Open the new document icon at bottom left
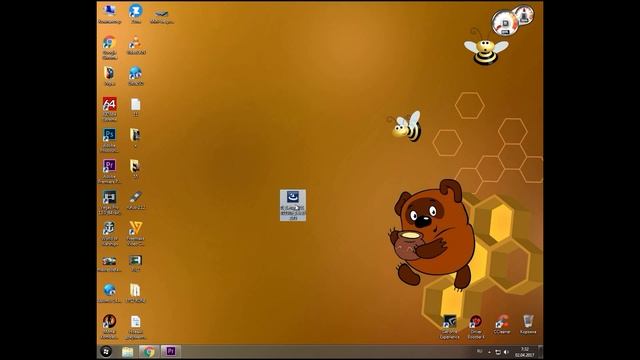The height and width of the screenshot is (360, 640). (x=136, y=327)
